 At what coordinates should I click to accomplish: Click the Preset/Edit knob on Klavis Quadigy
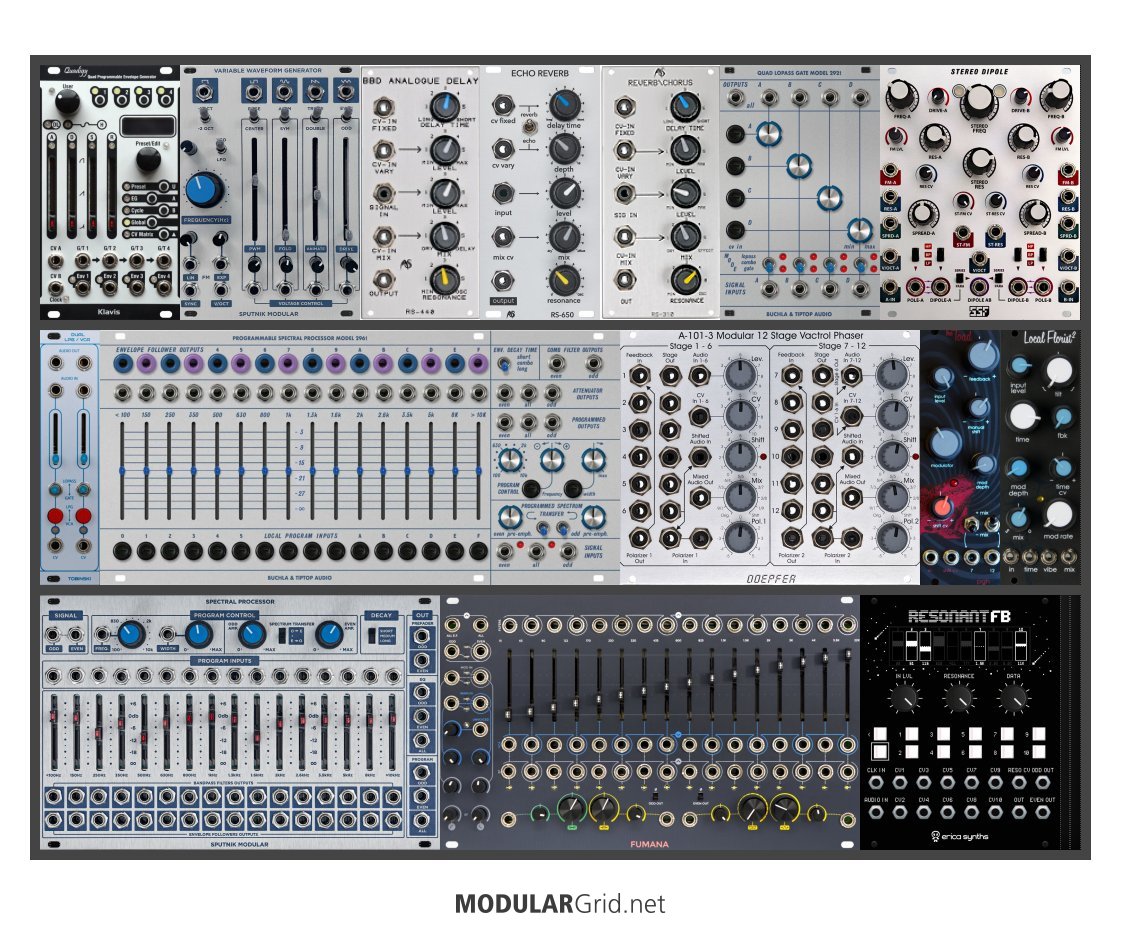(x=148, y=159)
